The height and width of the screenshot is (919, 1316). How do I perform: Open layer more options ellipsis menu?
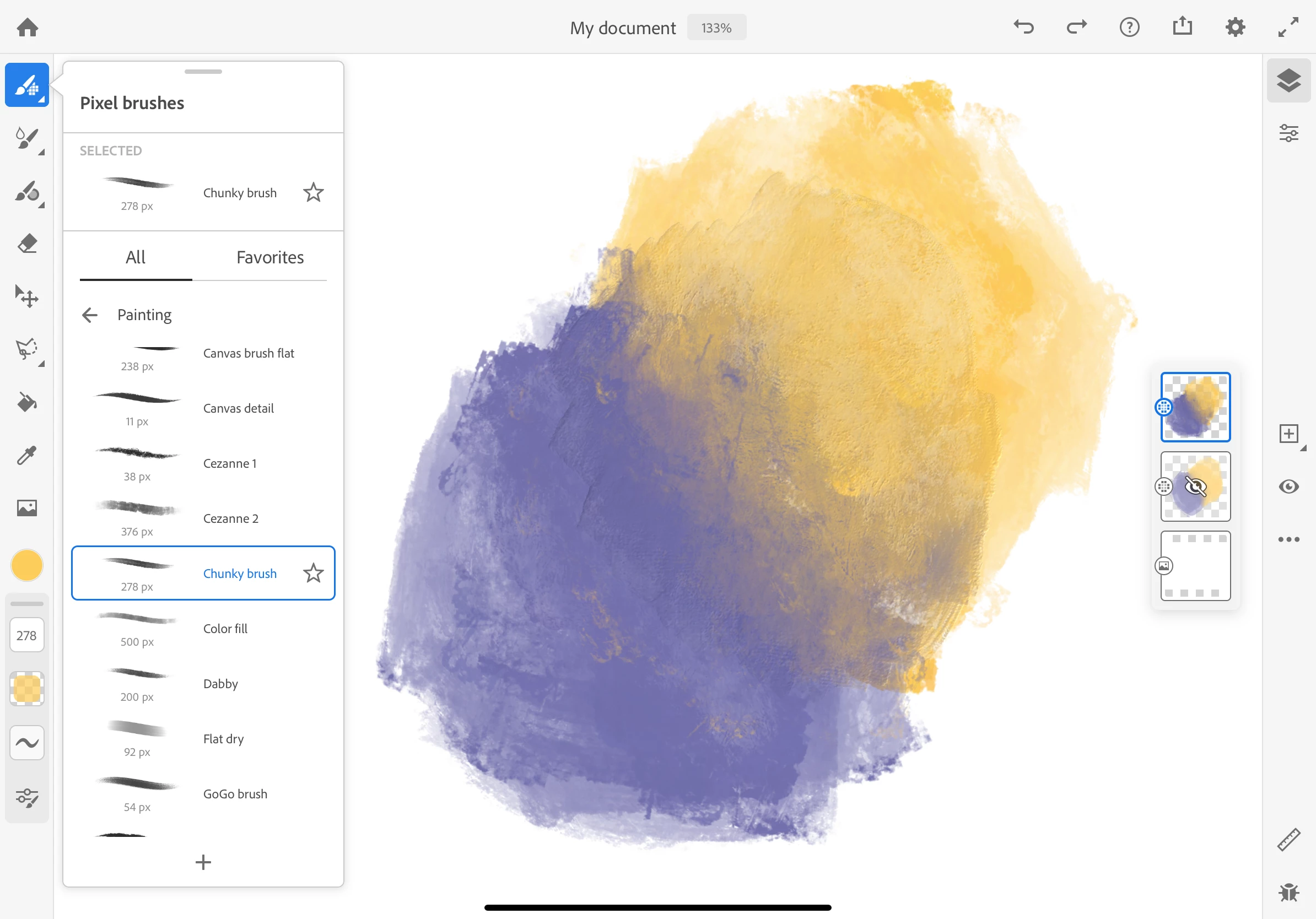[x=1288, y=540]
